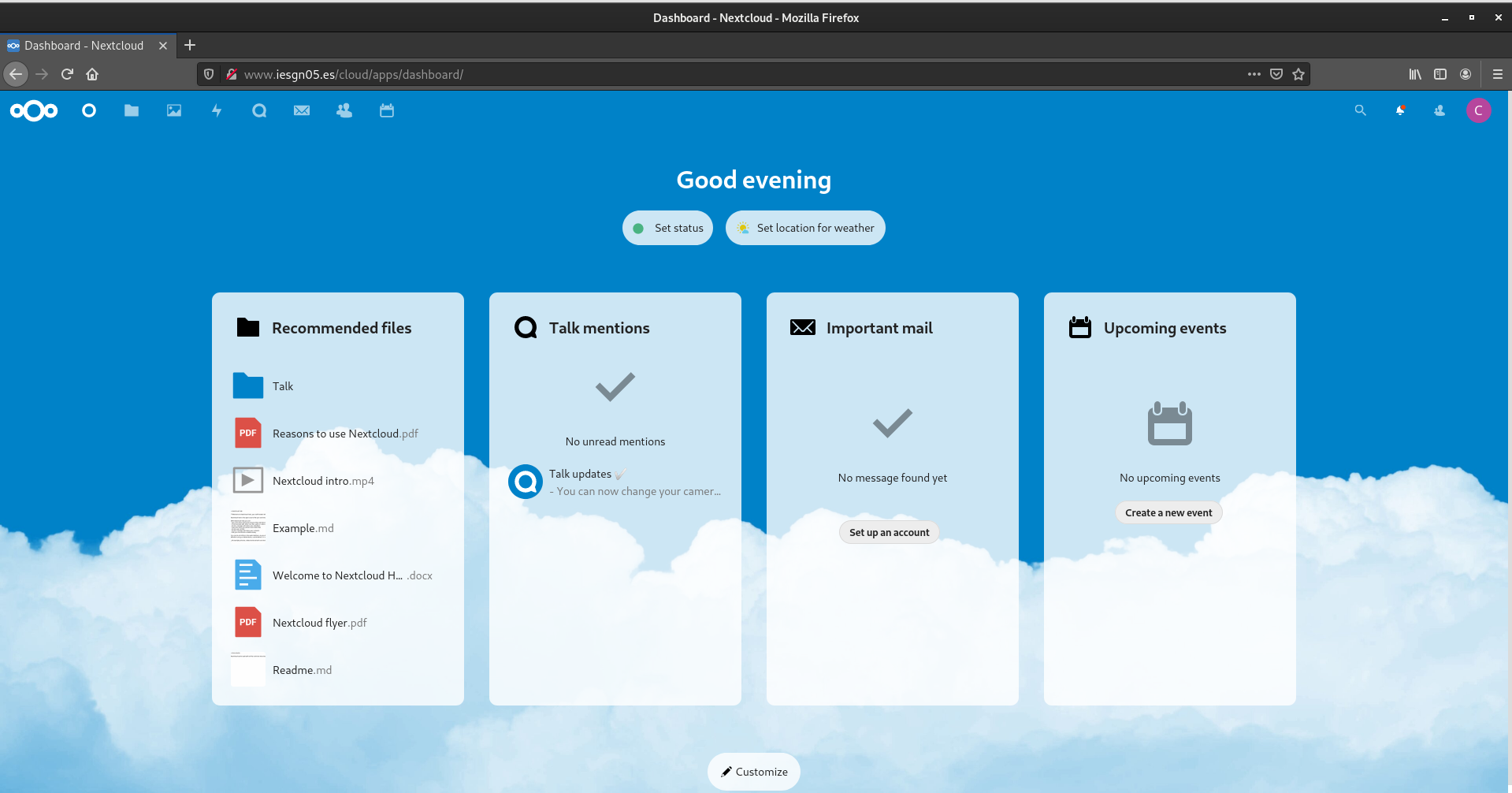Expand page actions three-dot menu
This screenshot has width=1512, height=793.
point(1254,74)
